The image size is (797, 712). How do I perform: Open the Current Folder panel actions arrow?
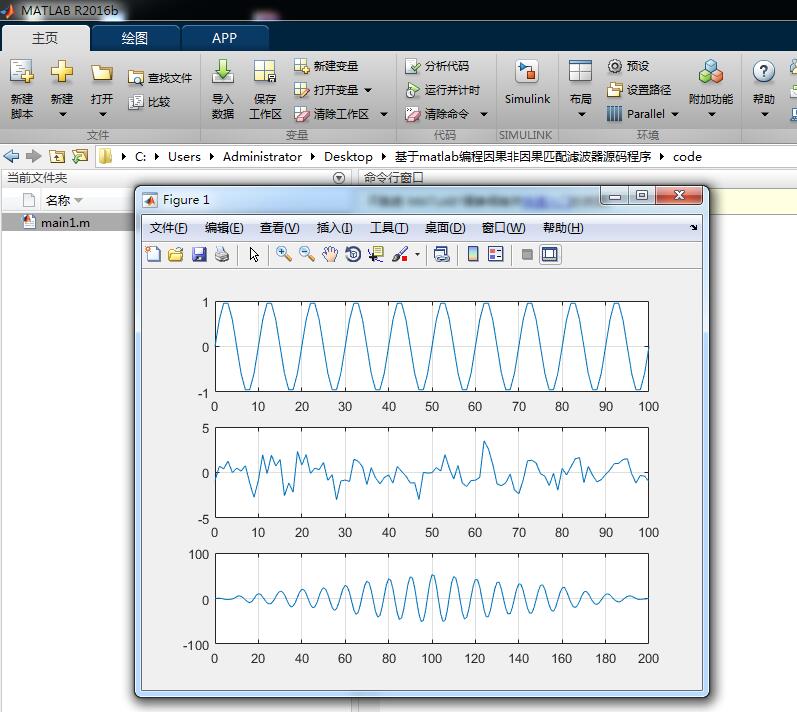(339, 178)
